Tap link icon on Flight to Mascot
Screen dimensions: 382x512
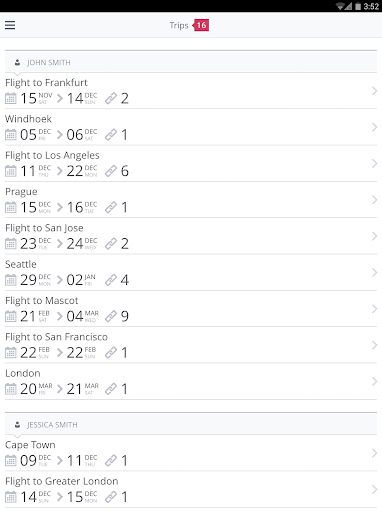tap(111, 316)
